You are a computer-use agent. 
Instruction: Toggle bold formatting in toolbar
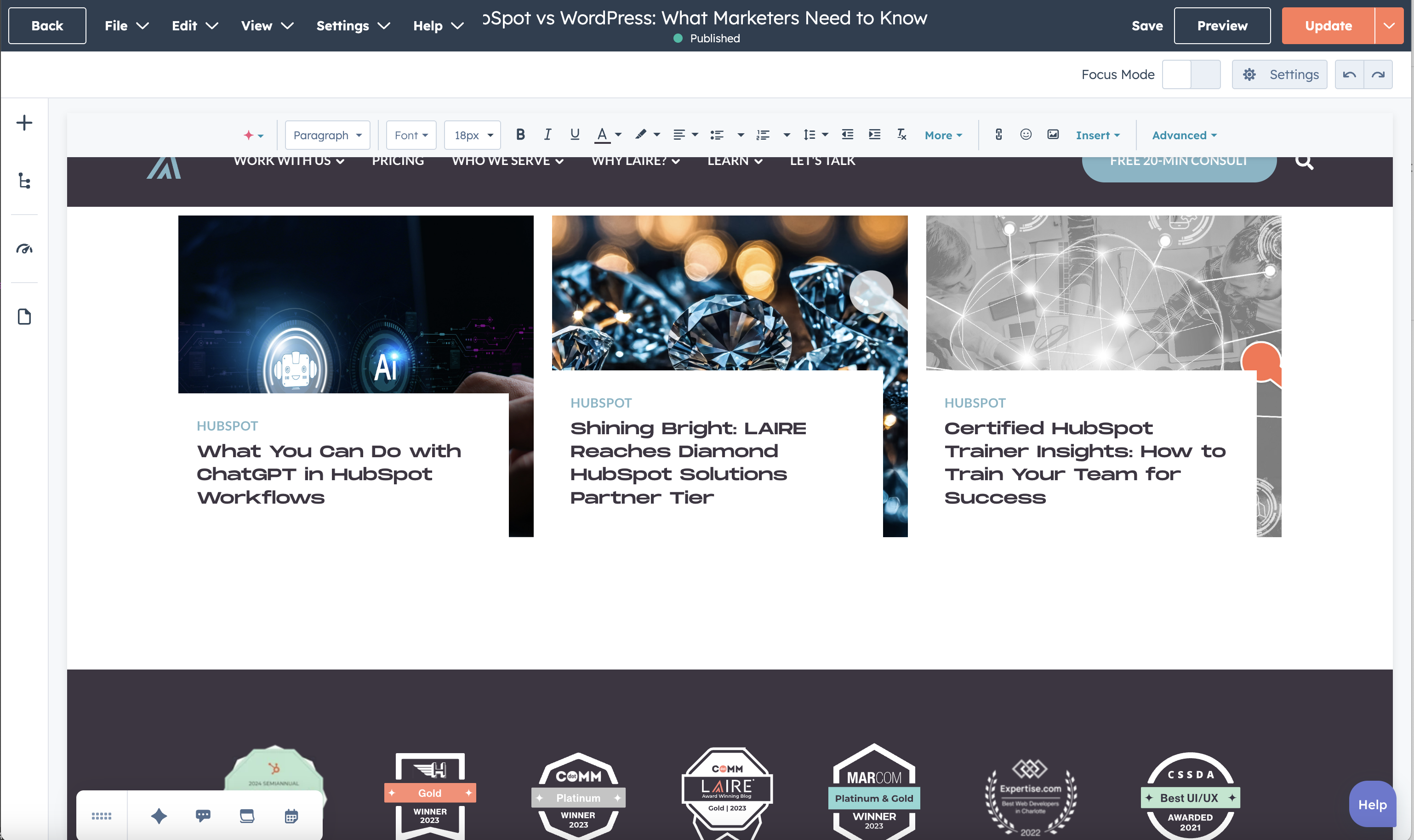pyautogui.click(x=520, y=135)
